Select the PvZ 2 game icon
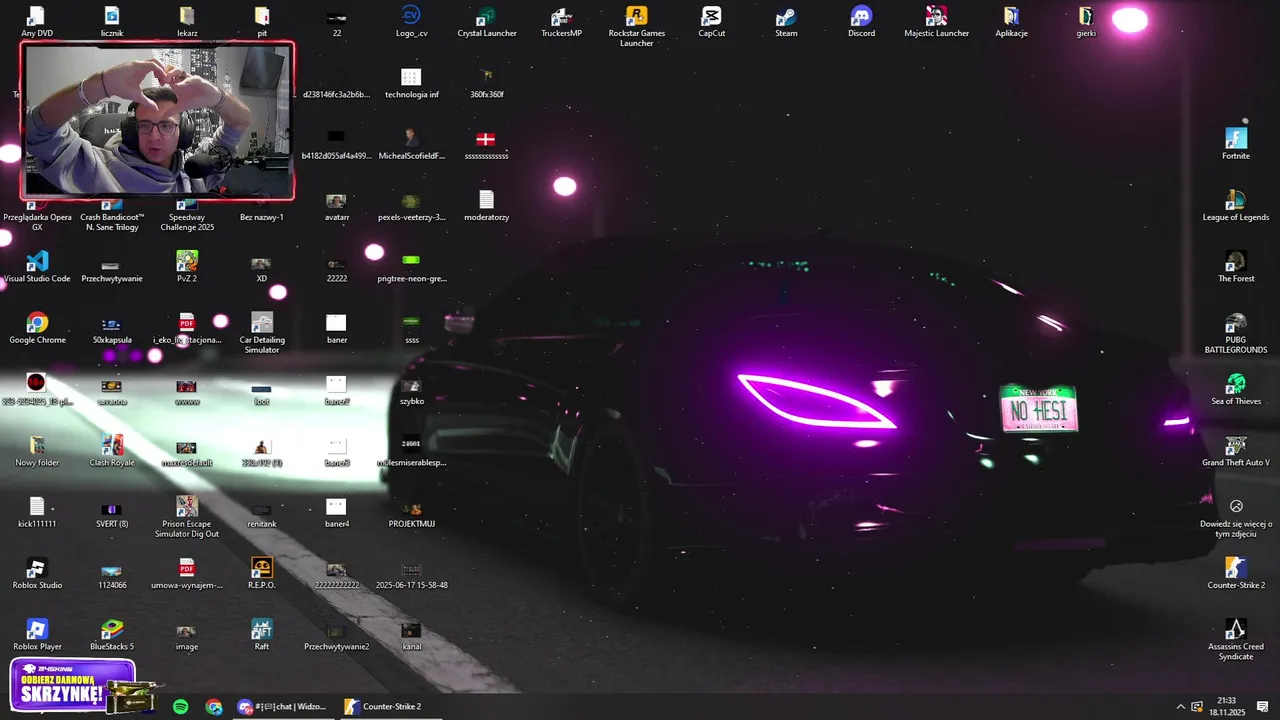Screen dimensions: 1280x720 coord(187,267)
